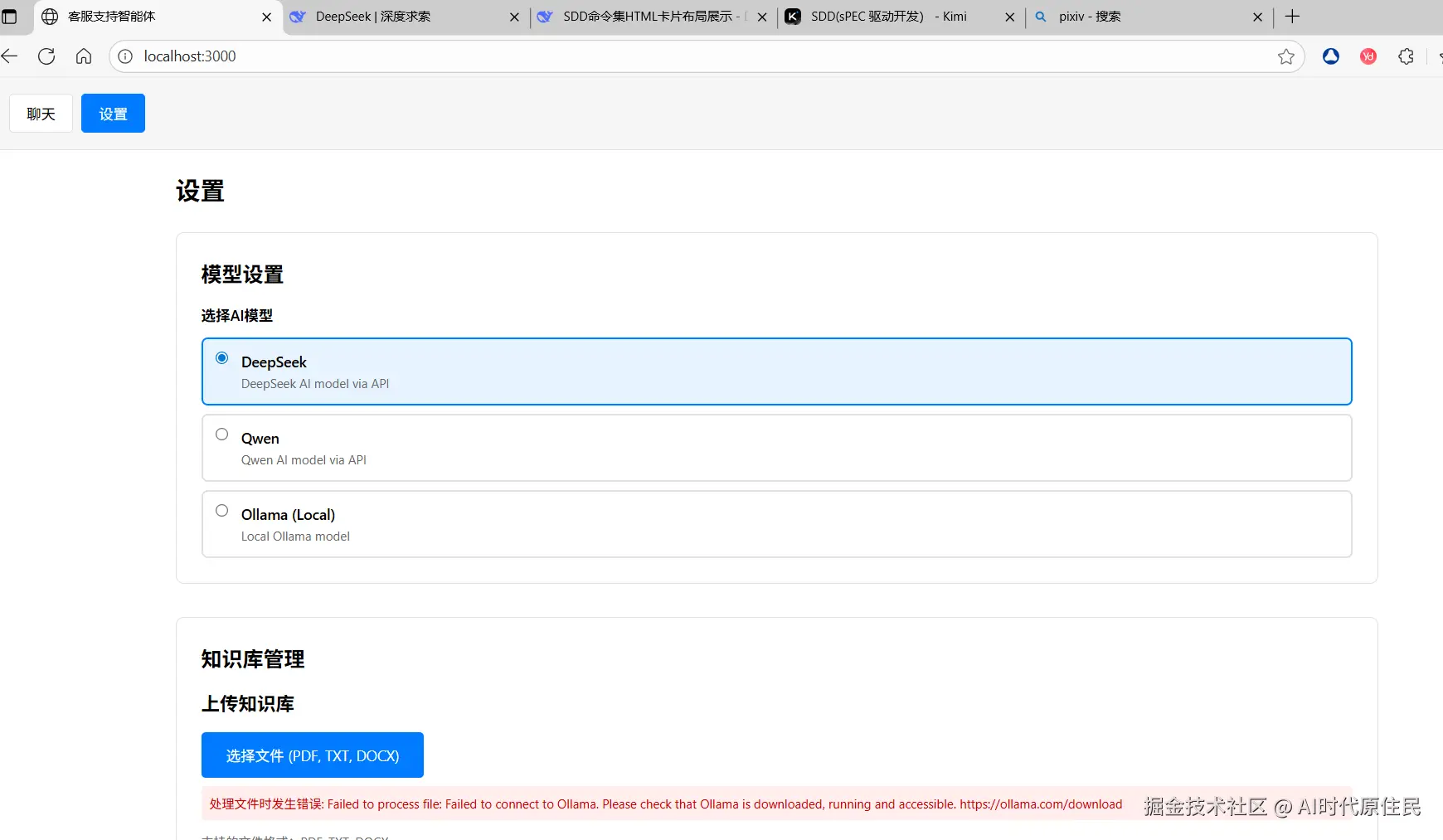Open the red Yd extension icon
This screenshot has height=840, width=1443.
(1368, 56)
